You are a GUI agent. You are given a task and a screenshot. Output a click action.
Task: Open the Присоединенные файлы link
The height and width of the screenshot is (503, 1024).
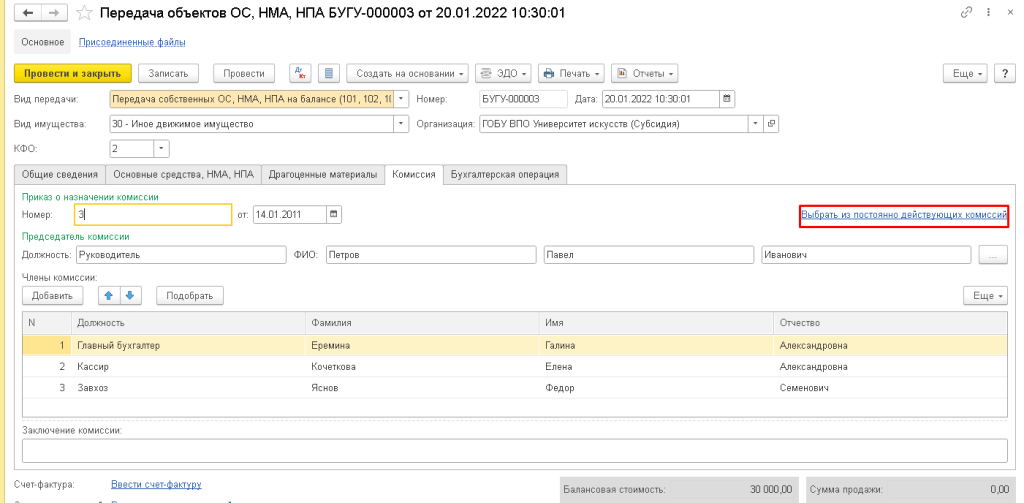(x=132, y=42)
